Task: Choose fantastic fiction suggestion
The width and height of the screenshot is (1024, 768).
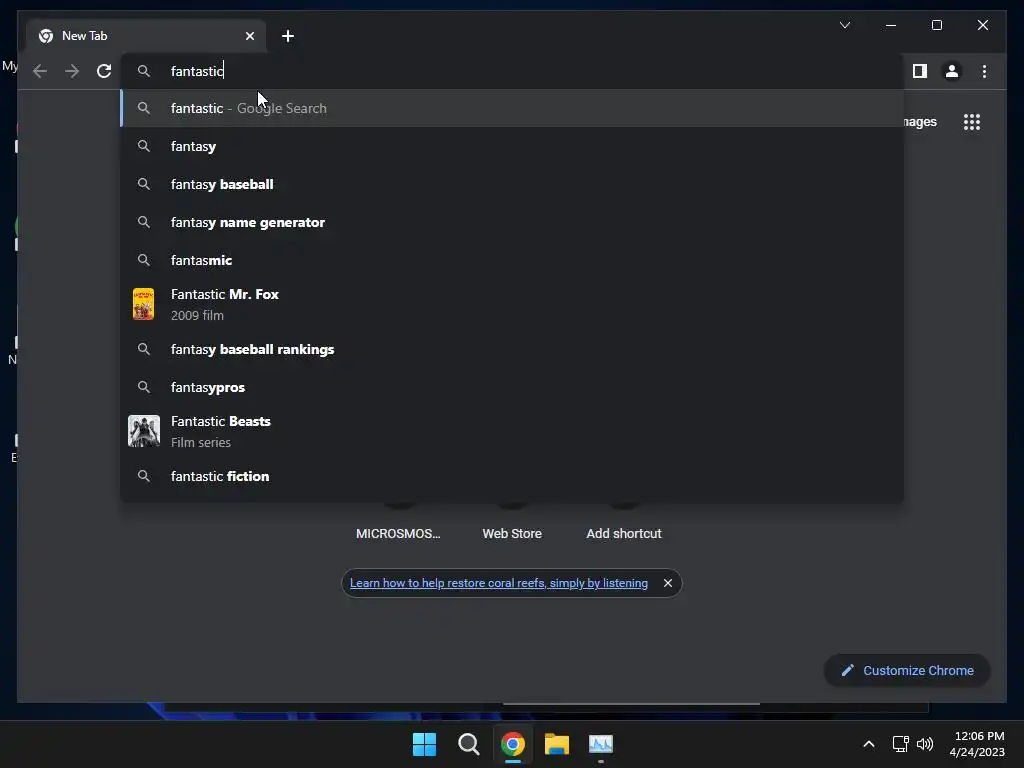Action: coord(513,476)
